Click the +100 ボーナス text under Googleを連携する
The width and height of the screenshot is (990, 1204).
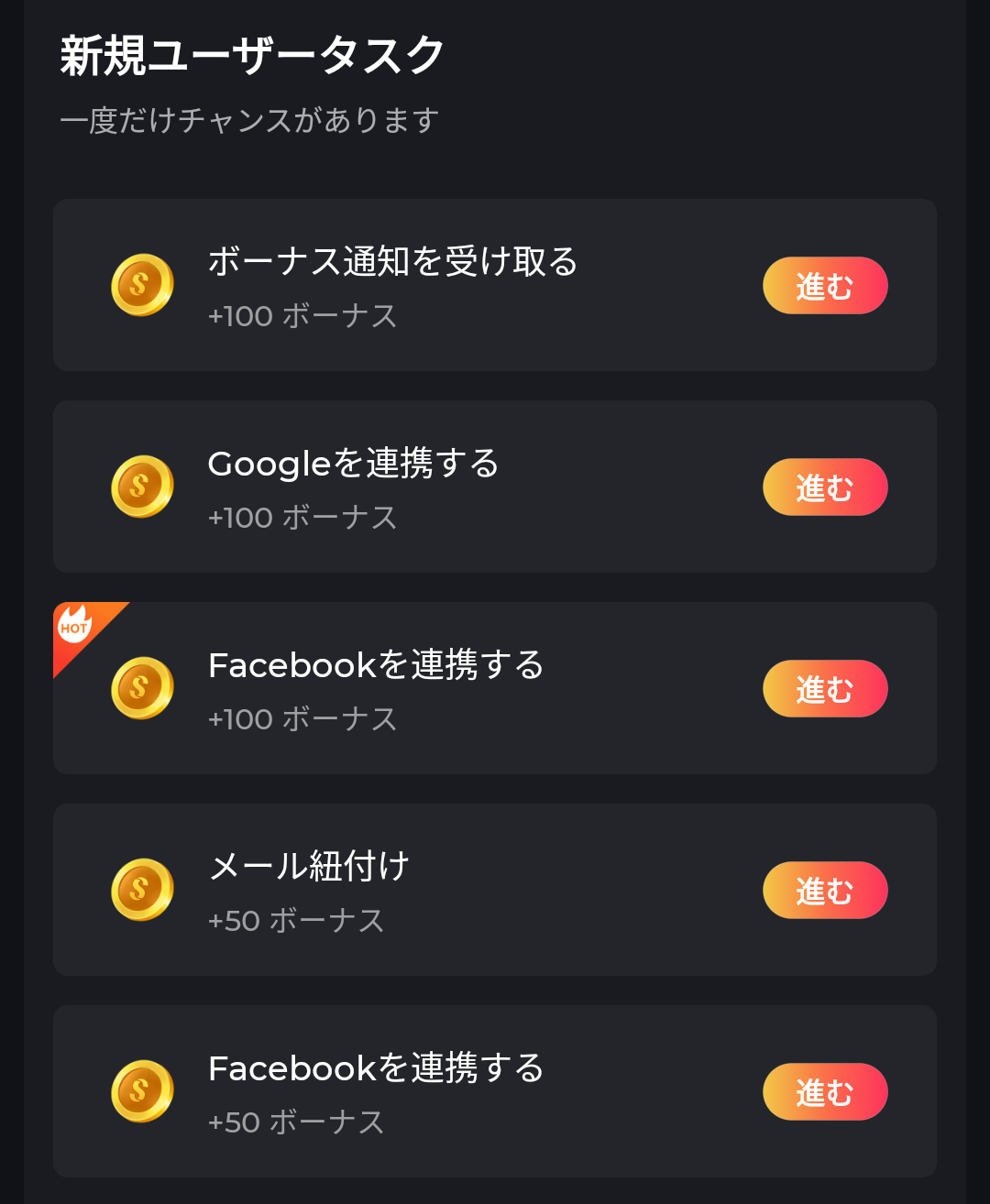[302, 518]
